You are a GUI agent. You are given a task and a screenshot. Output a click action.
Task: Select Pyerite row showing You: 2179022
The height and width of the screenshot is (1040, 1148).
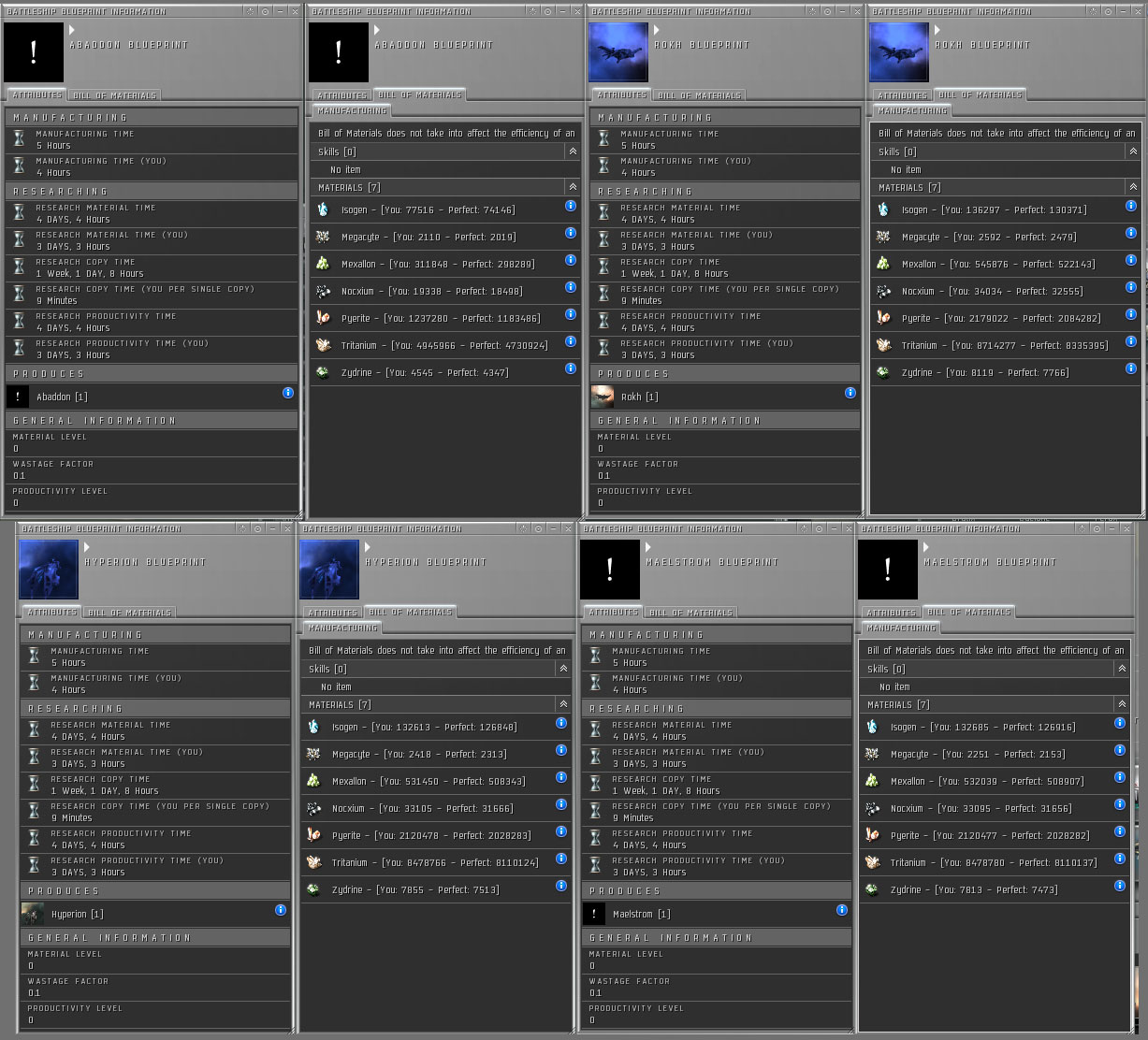pos(1005,318)
